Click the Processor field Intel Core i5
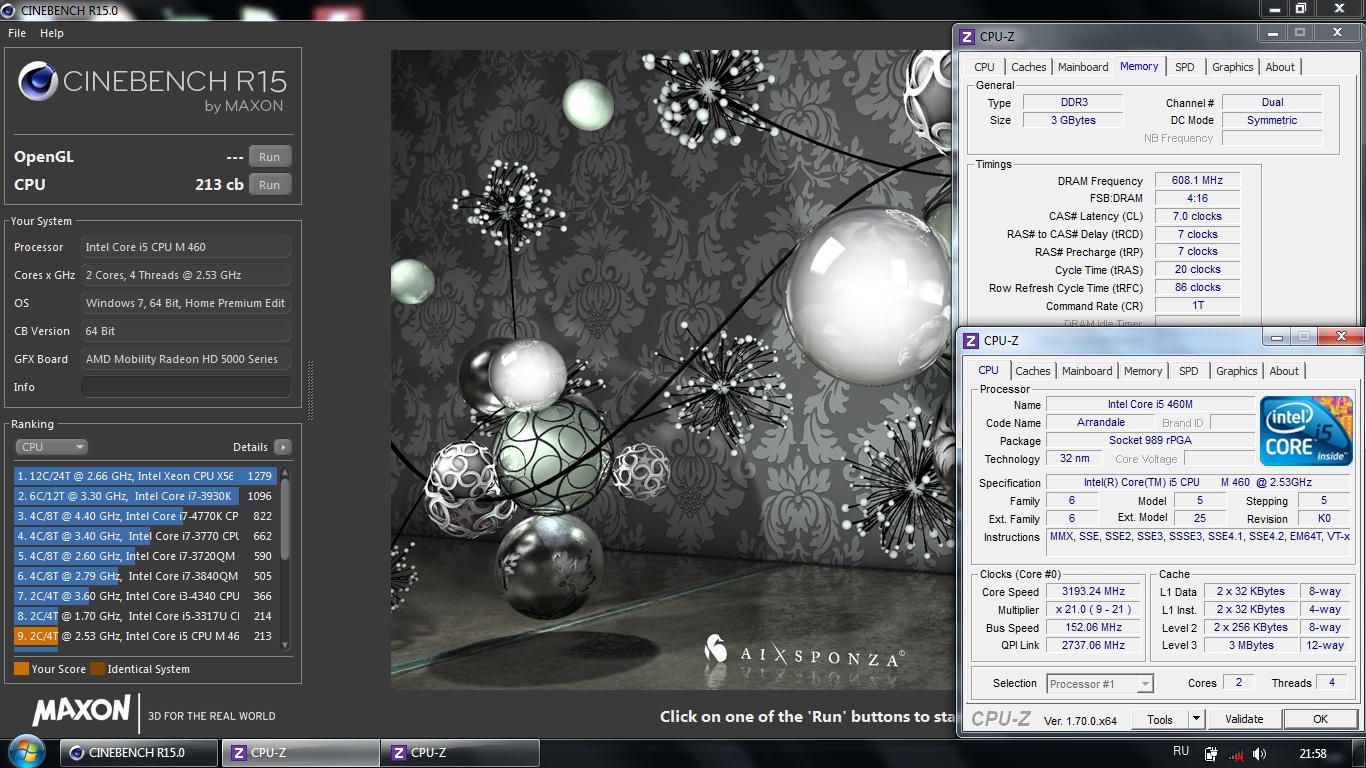 coord(186,247)
